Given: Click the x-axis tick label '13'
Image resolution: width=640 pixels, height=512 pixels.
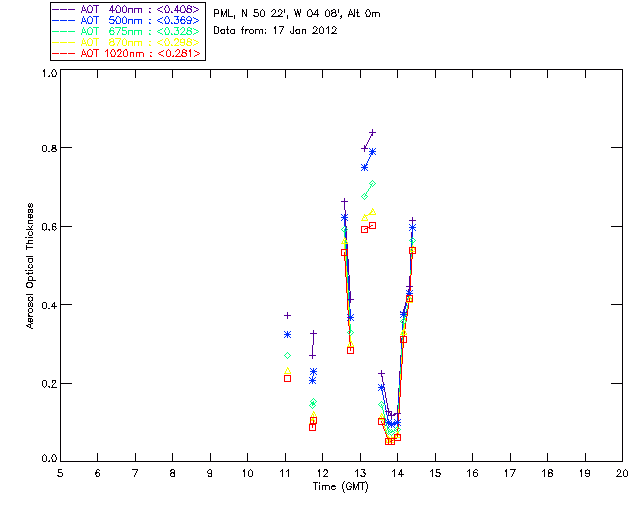Looking at the screenshot, I should [x=360, y=473].
